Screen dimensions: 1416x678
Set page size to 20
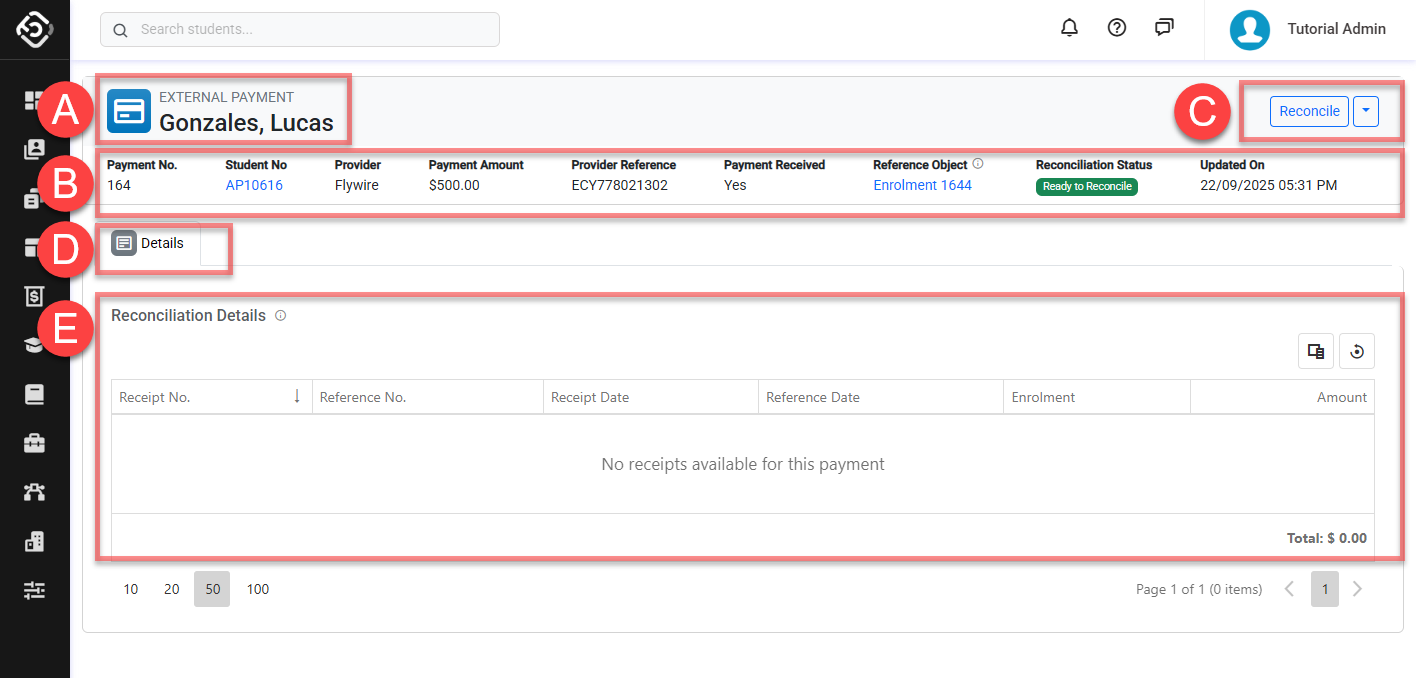pos(172,589)
